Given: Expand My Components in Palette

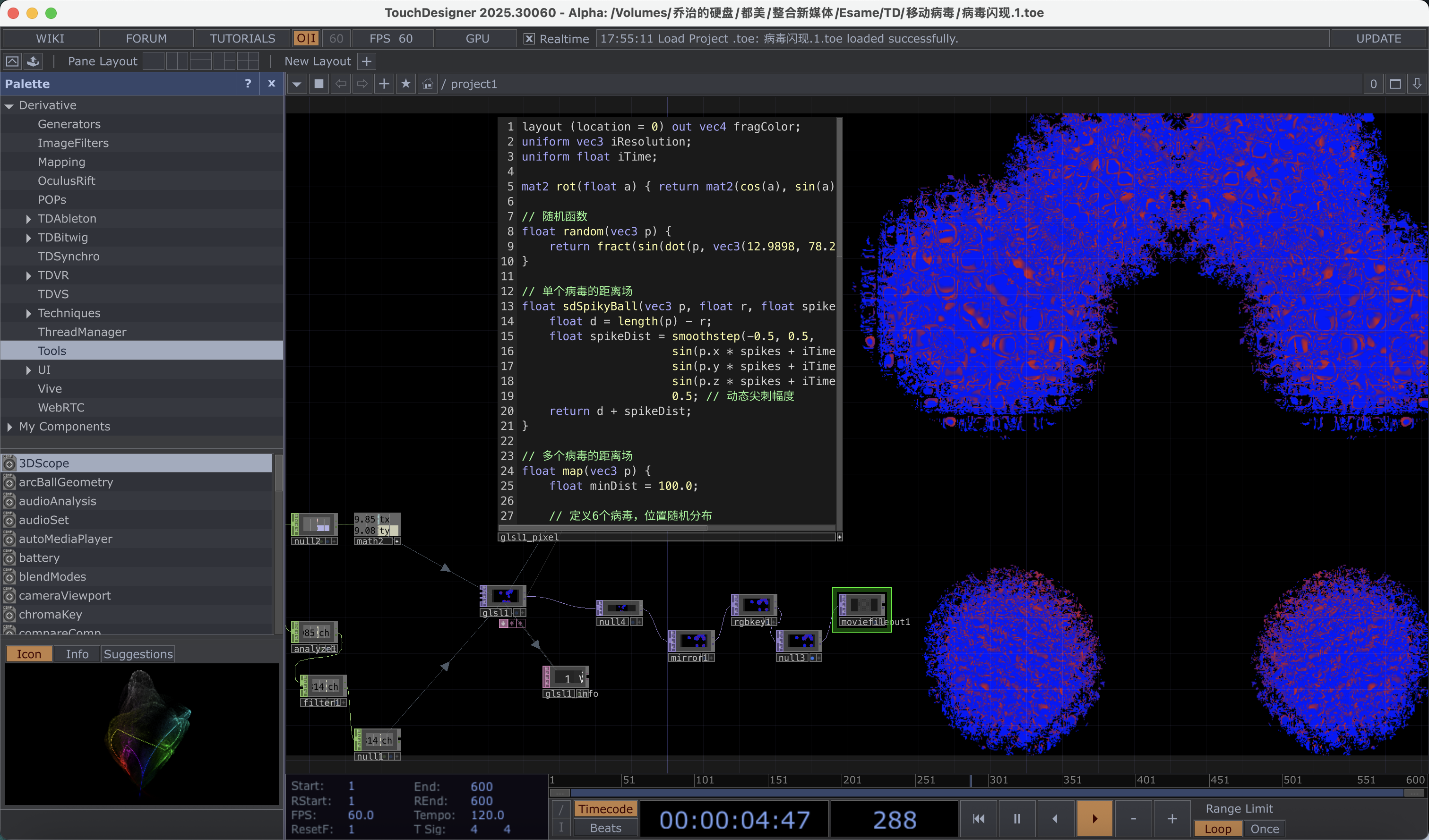Looking at the screenshot, I should coord(9,427).
